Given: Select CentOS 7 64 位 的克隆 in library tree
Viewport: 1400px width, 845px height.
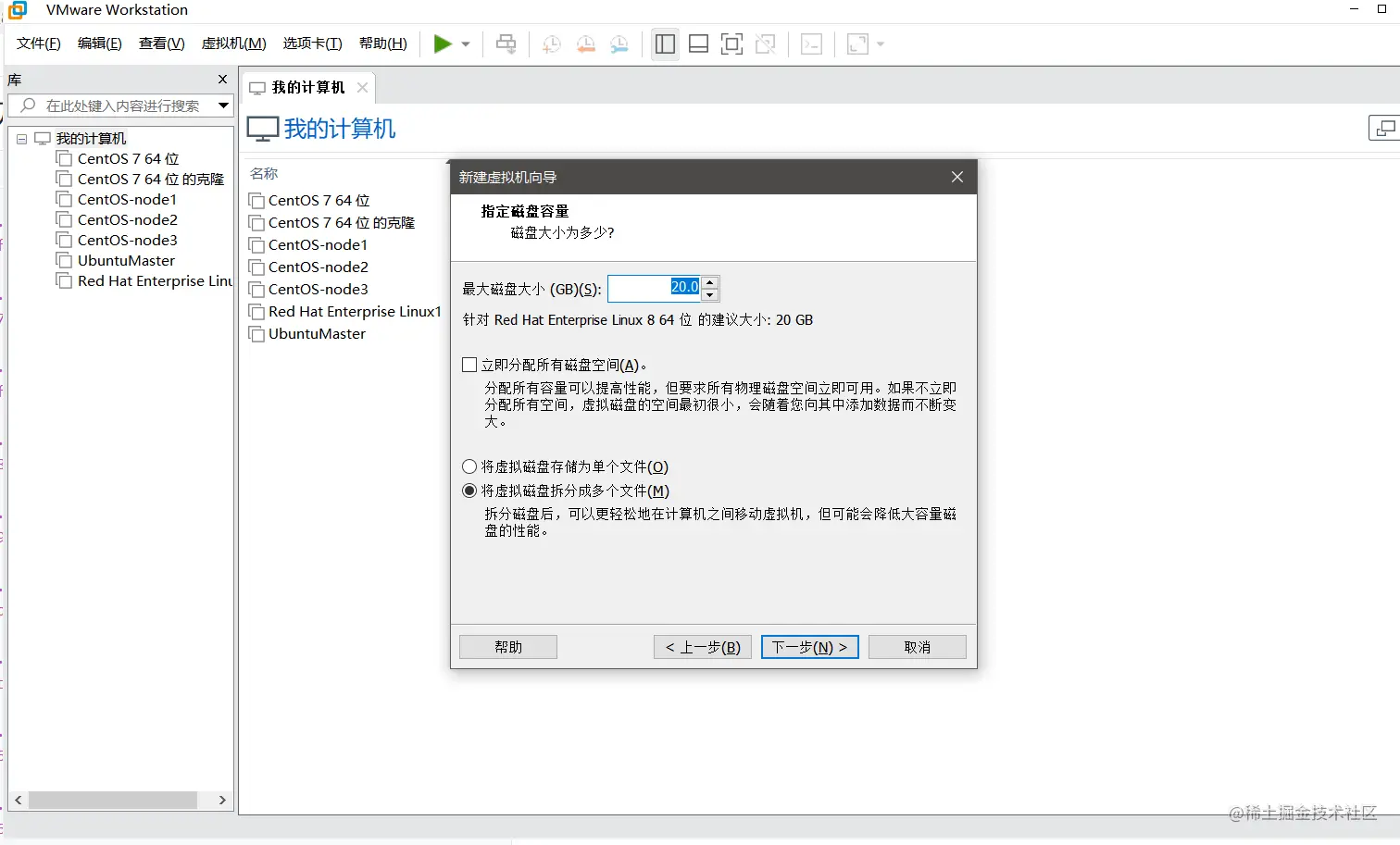Looking at the screenshot, I should (x=151, y=180).
